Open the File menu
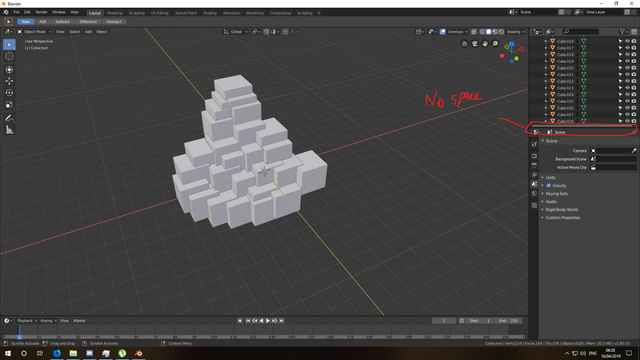 [16, 12]
